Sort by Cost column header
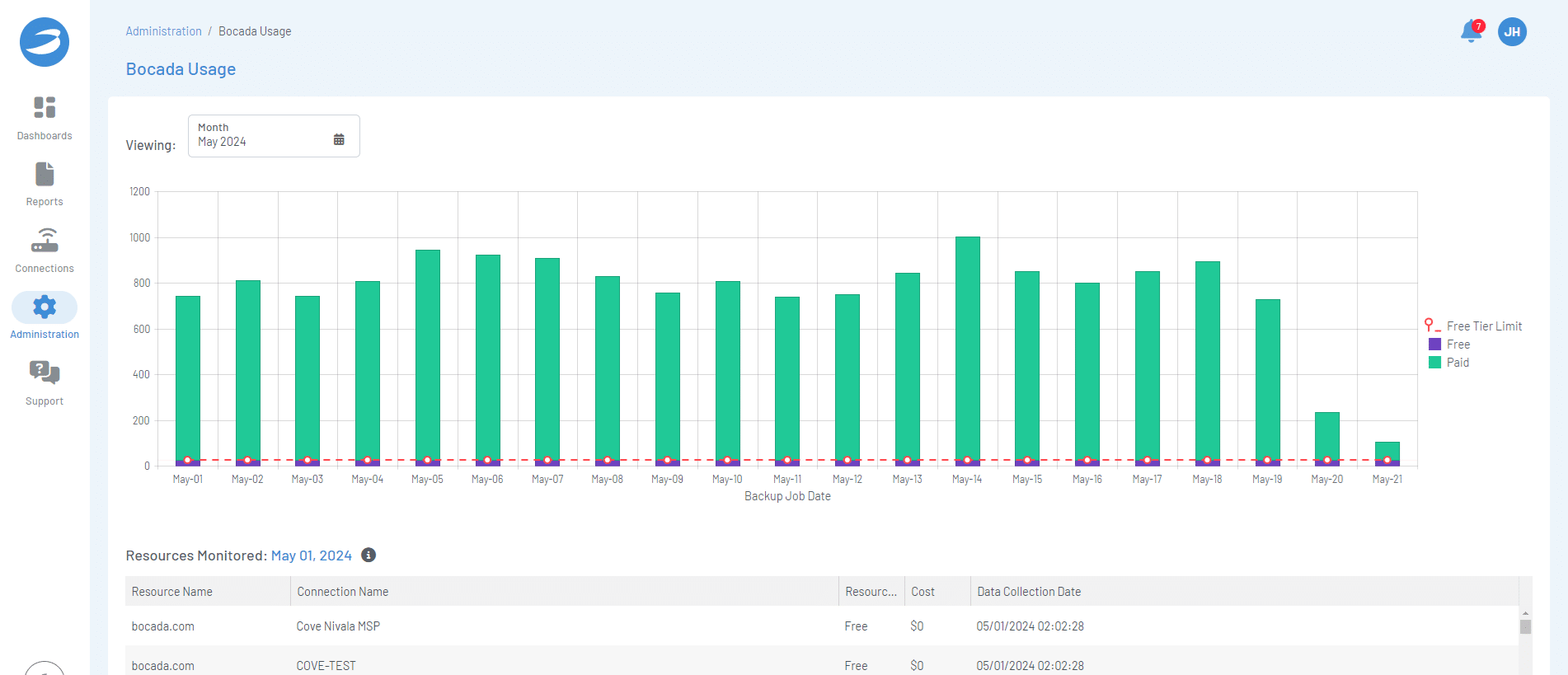This screenshot has width=1568, height=675. click(937, 592)
